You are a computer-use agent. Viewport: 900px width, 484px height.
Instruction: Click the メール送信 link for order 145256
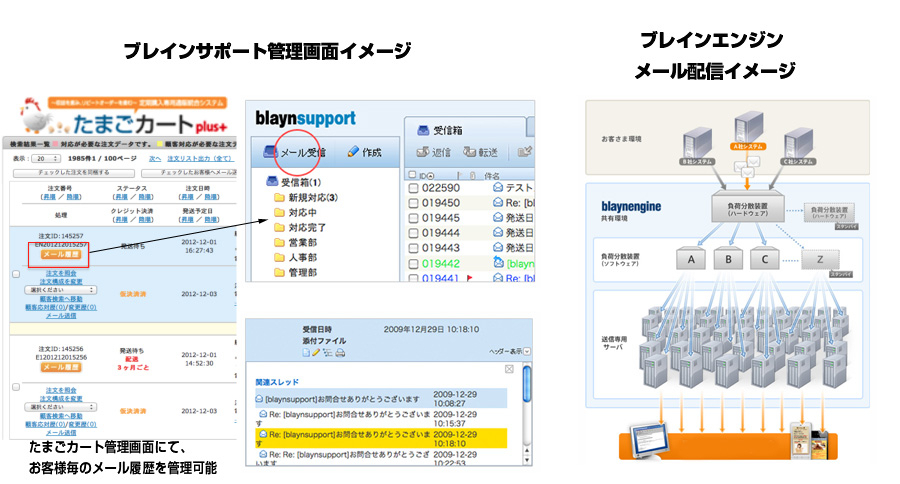pyautogui.click(x=61, y=432)
